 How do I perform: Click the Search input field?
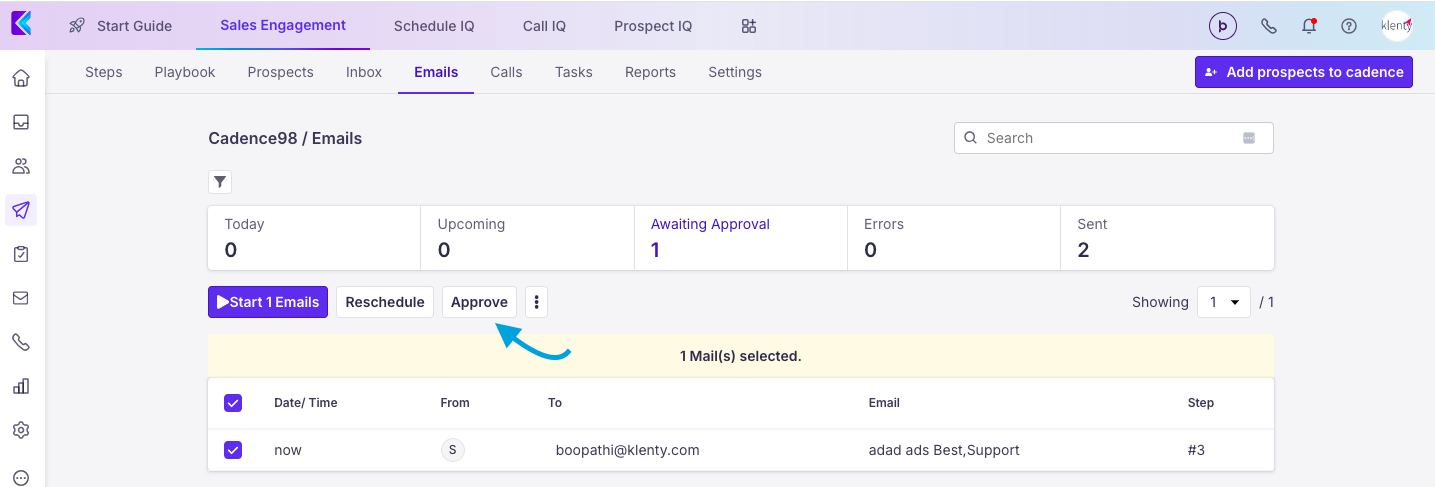coord(1110,138)
